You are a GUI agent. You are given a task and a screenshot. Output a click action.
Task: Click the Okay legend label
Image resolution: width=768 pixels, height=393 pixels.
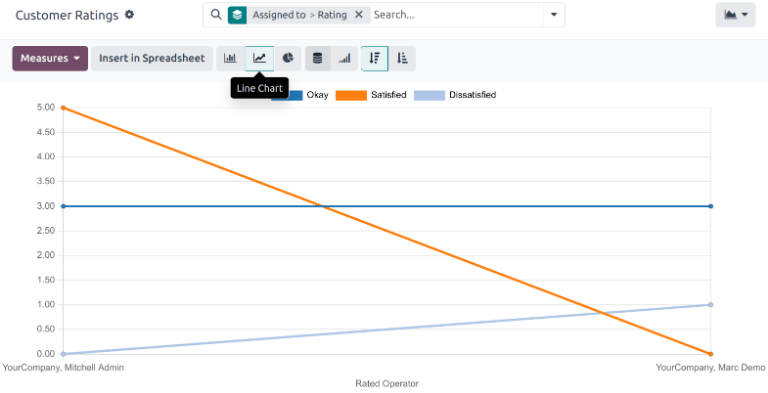(317, 95)
